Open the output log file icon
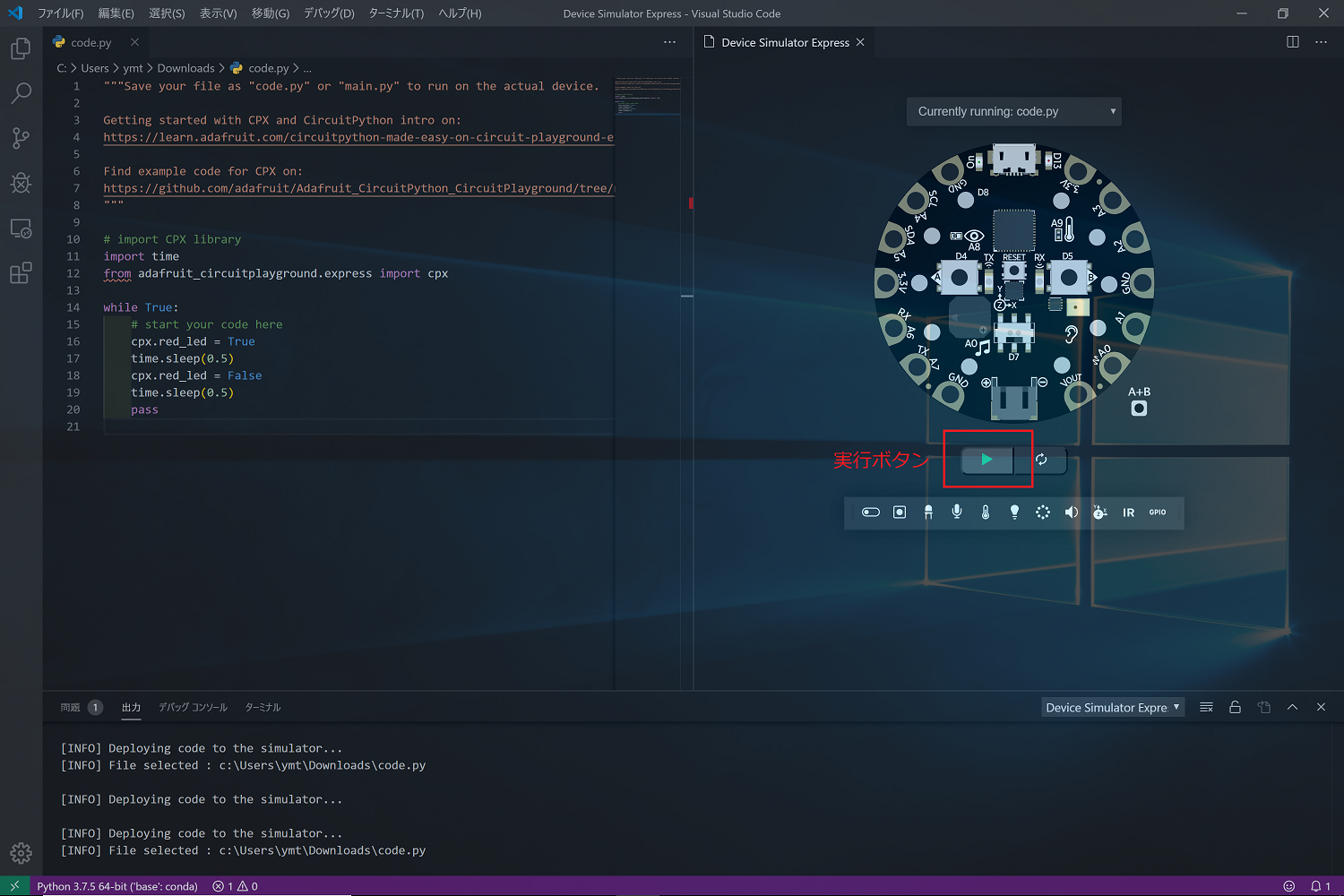The height and width of the screenshot is (896, 1344). (1263, 707)
